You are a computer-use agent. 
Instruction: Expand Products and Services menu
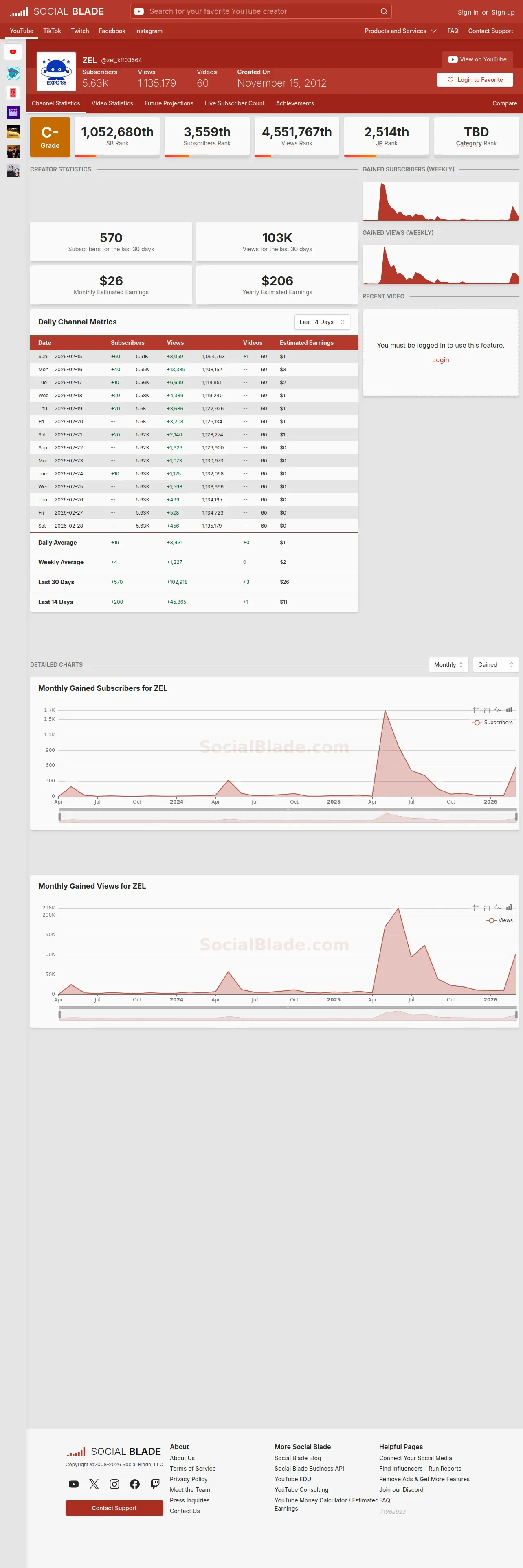[401, 31]
